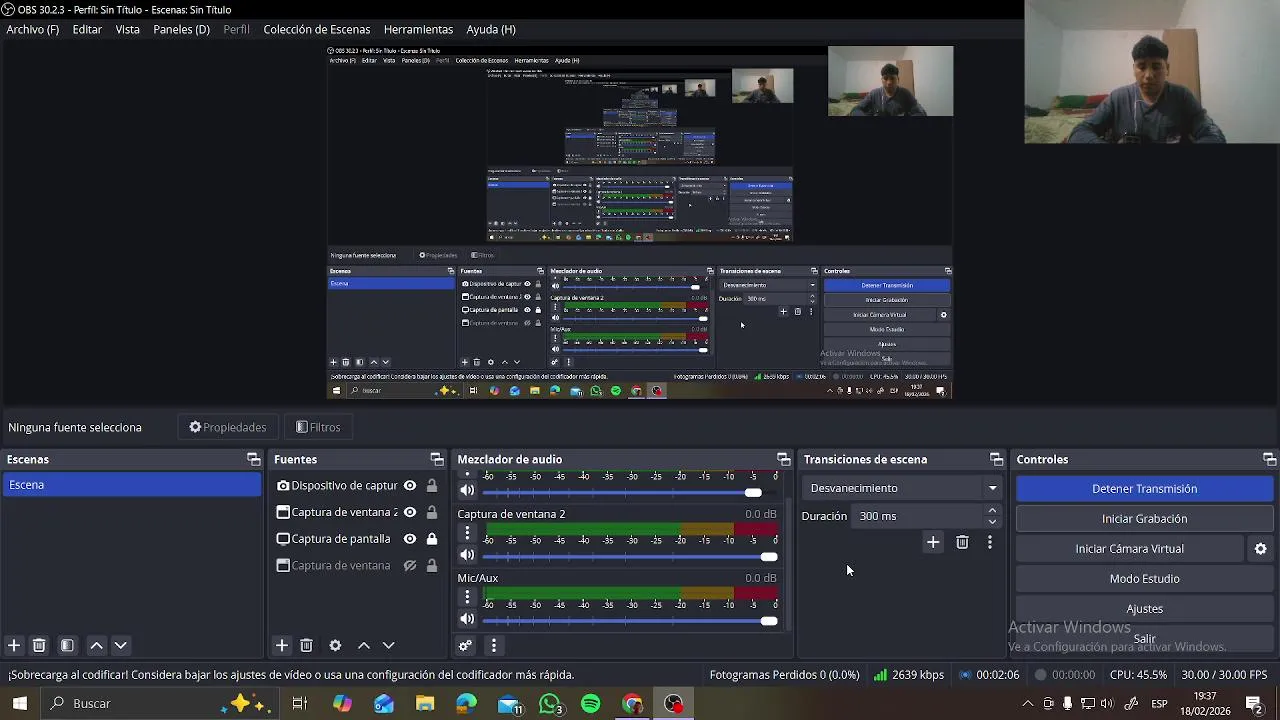Hide the Captura de pantalla source
Image resolution: width=1280 pixels, height=720 pixels.
[x=410, y=539]
